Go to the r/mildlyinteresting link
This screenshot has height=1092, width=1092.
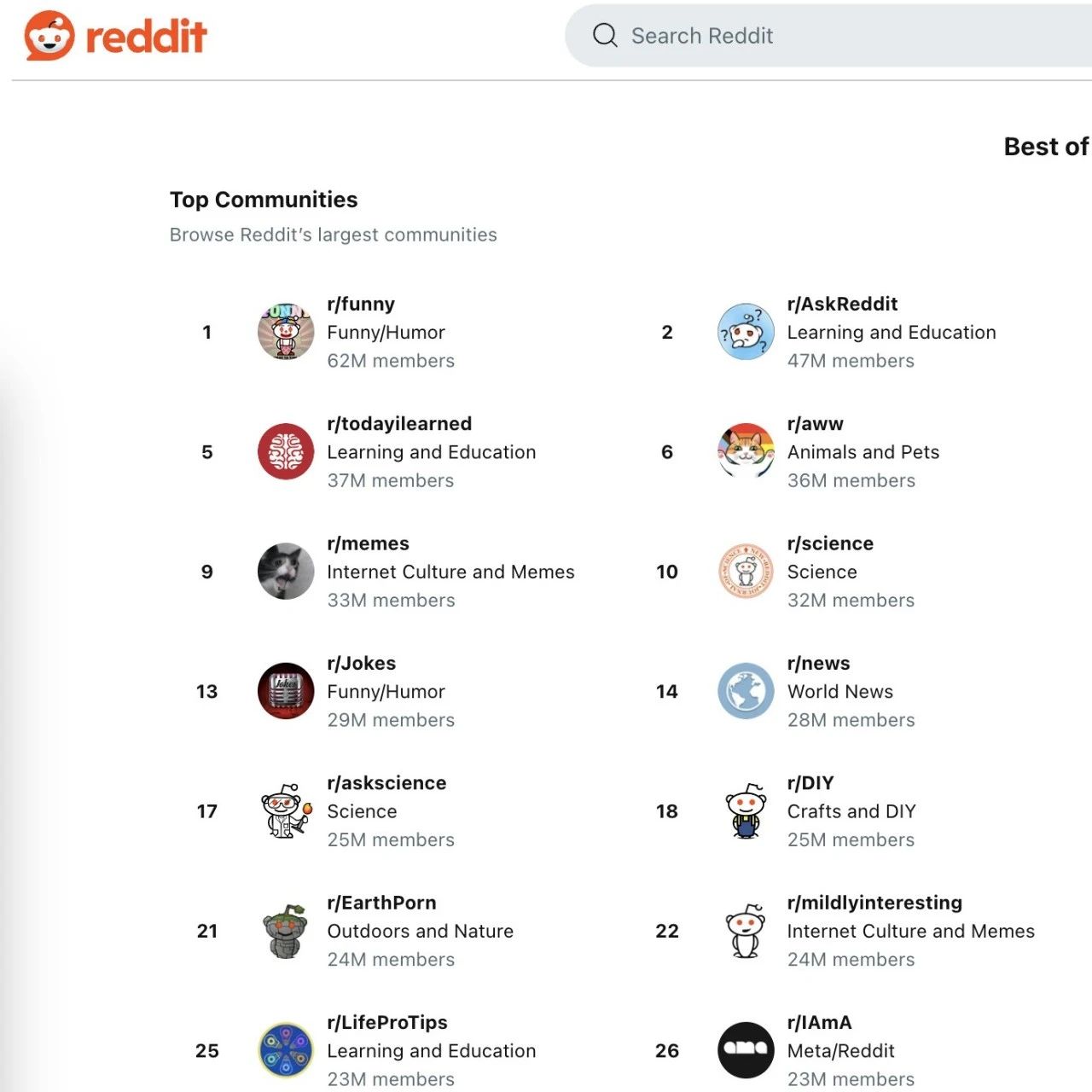tap(874, 903)
